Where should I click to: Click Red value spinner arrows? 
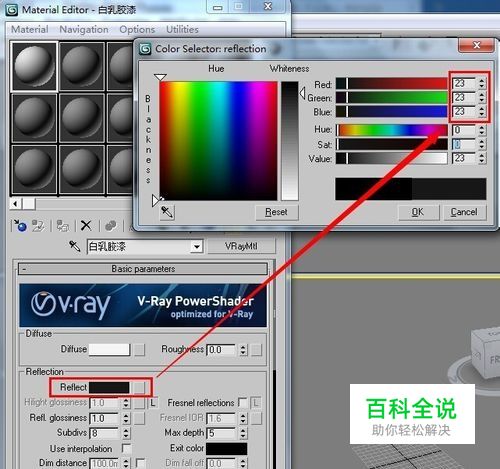[x=482, y=83]
